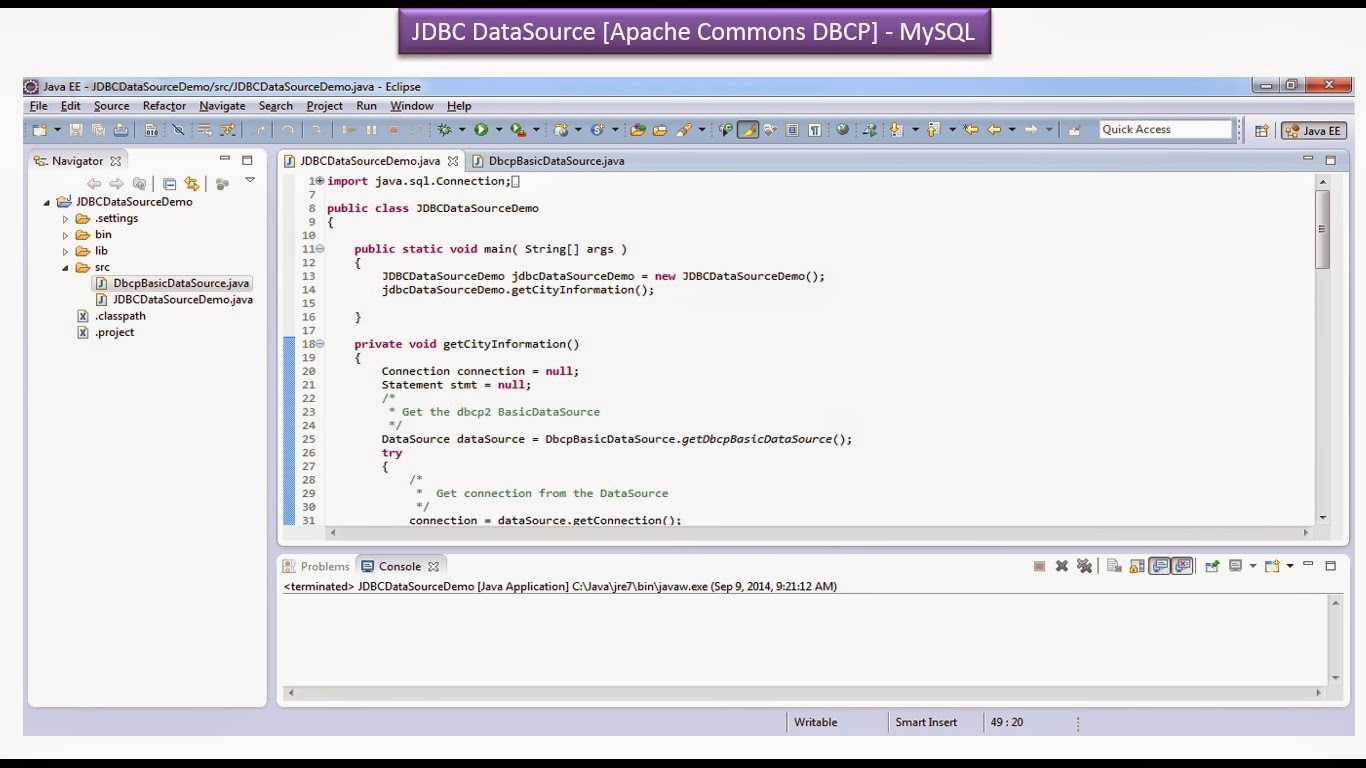Switch to the Java EE perspective
Screen dimensions: 1366x768
1313,129
